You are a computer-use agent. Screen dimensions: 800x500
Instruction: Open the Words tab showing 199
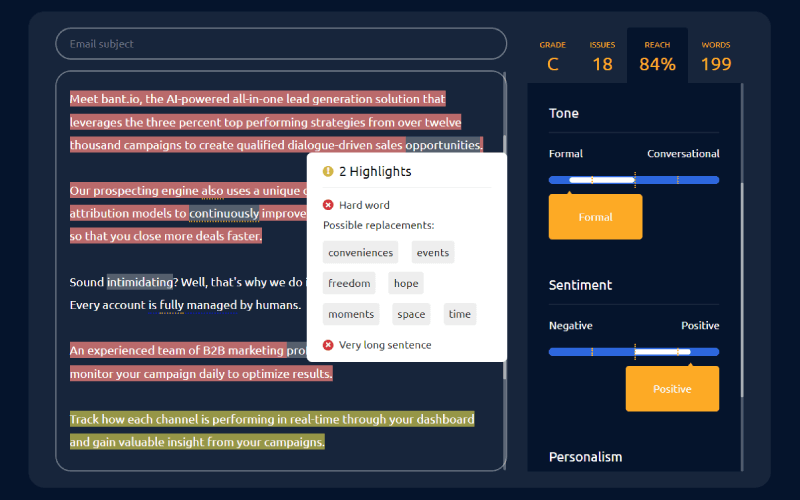[715, 57]
